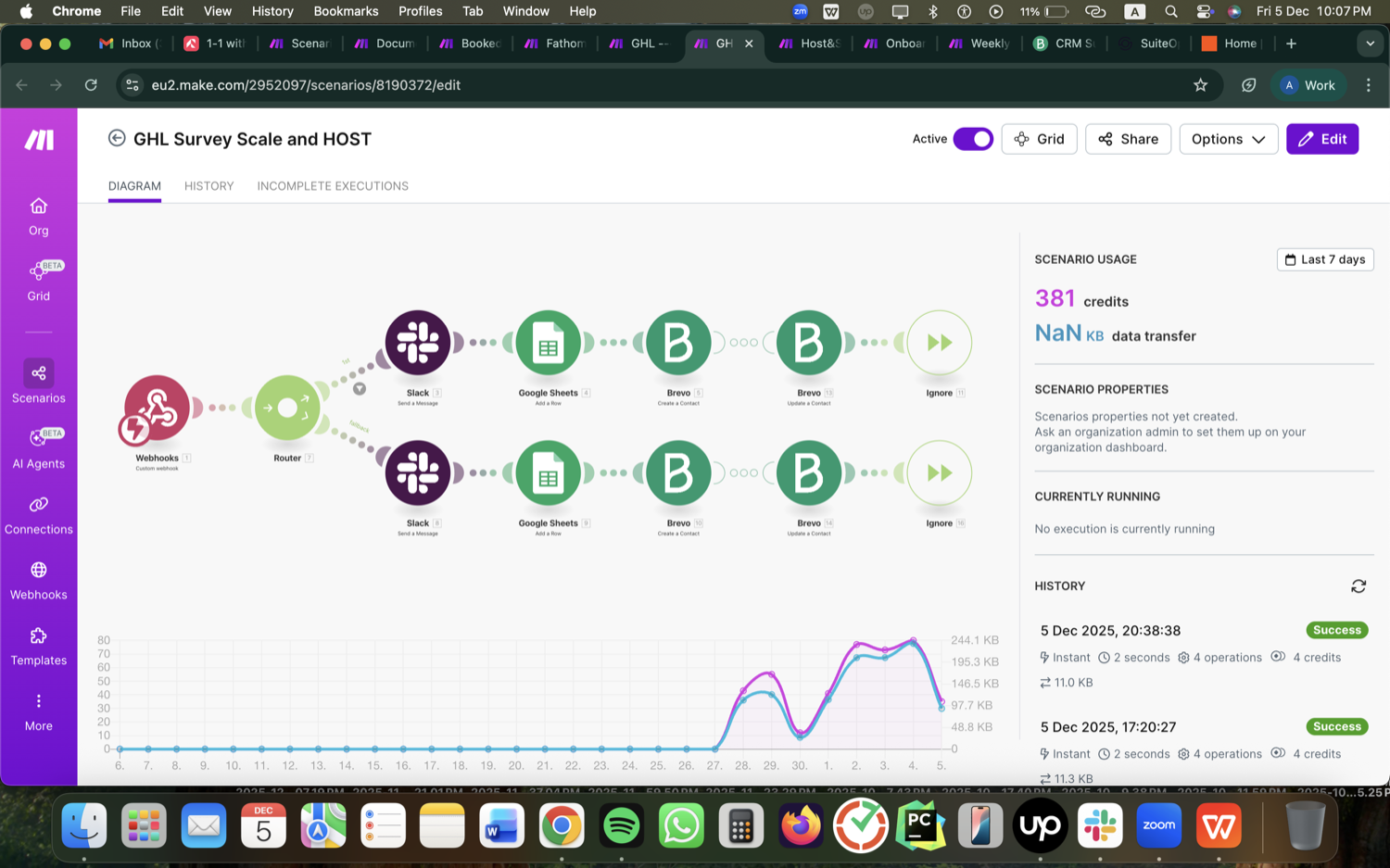Viewport: 1390px width, 868px height.
Task: Open upper Brevo Create a Contact module
Action: [x=678, y=343]
